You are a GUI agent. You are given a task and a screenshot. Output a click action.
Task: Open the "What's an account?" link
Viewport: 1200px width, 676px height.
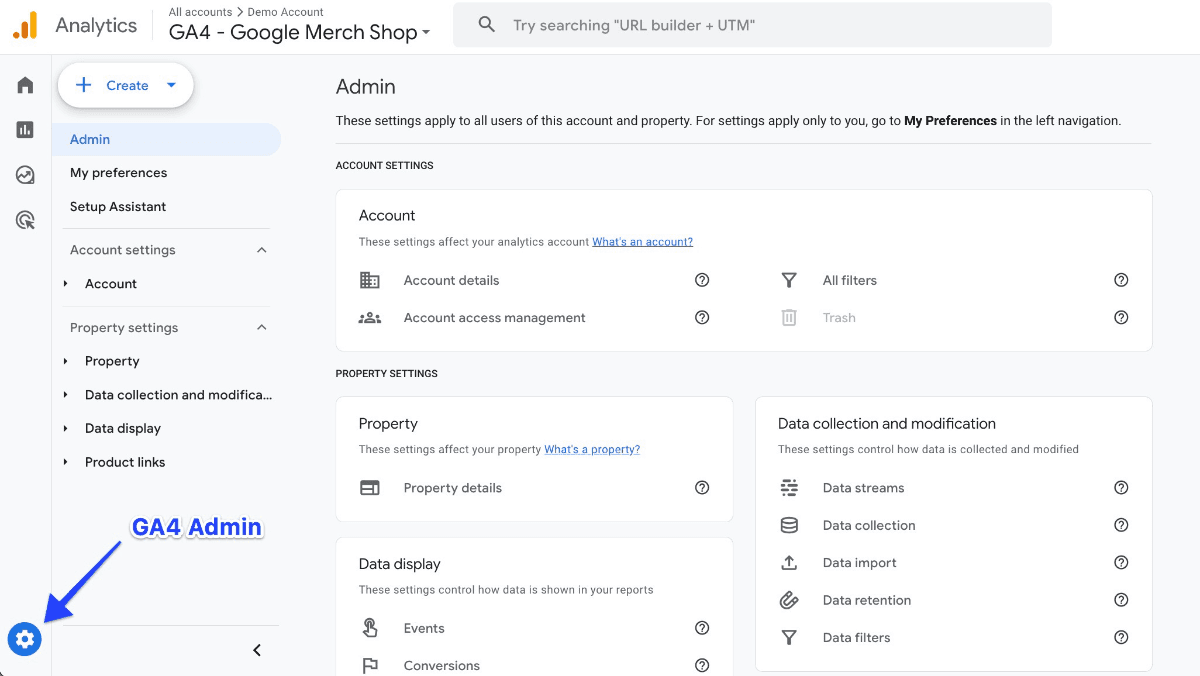642,242
